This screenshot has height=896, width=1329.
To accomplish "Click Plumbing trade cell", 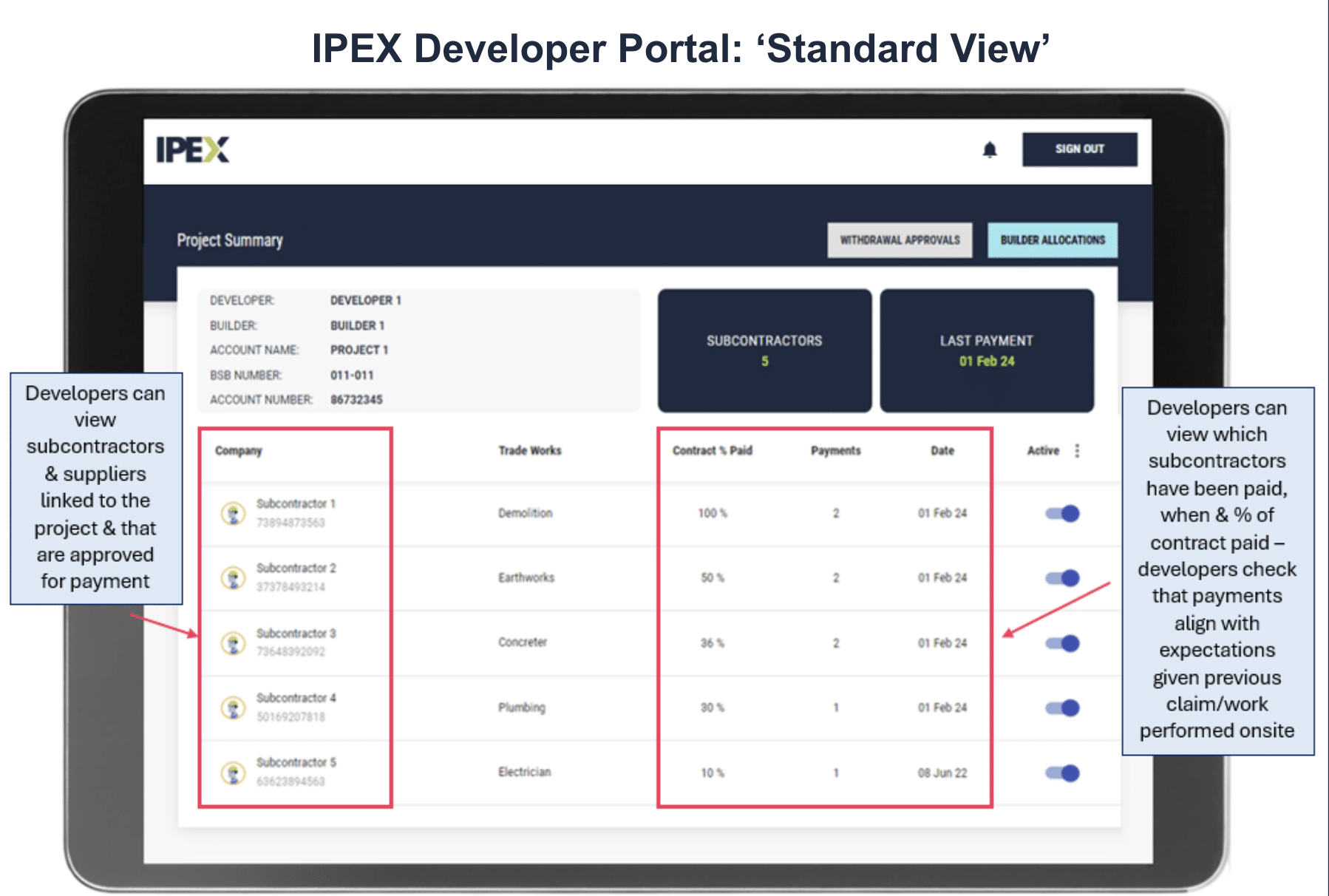I will [521, 707].
